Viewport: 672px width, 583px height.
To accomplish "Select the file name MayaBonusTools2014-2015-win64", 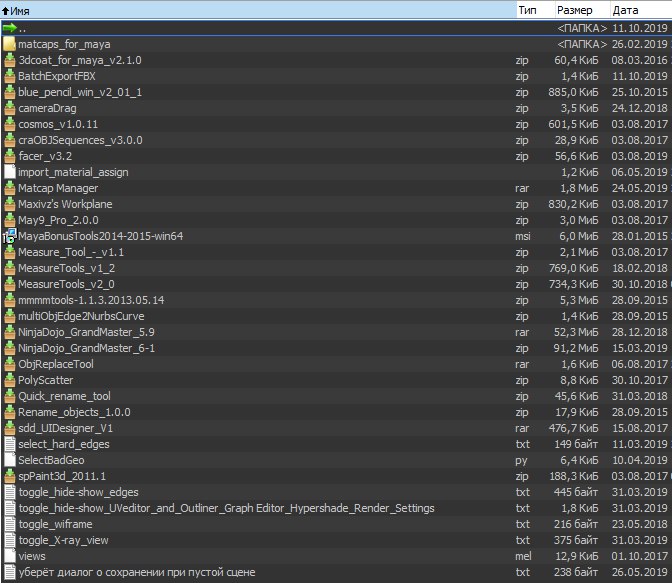I will point(101,236).
